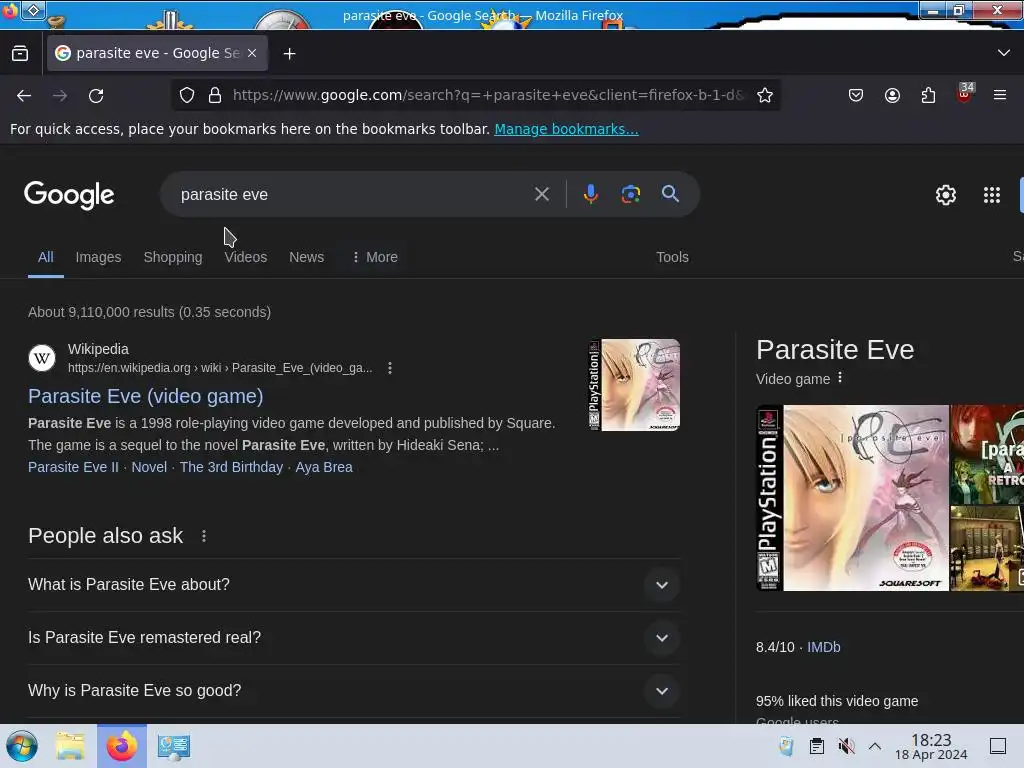Open the Firefox account icon
This screenshot has width=1024, height=768.
892,95
